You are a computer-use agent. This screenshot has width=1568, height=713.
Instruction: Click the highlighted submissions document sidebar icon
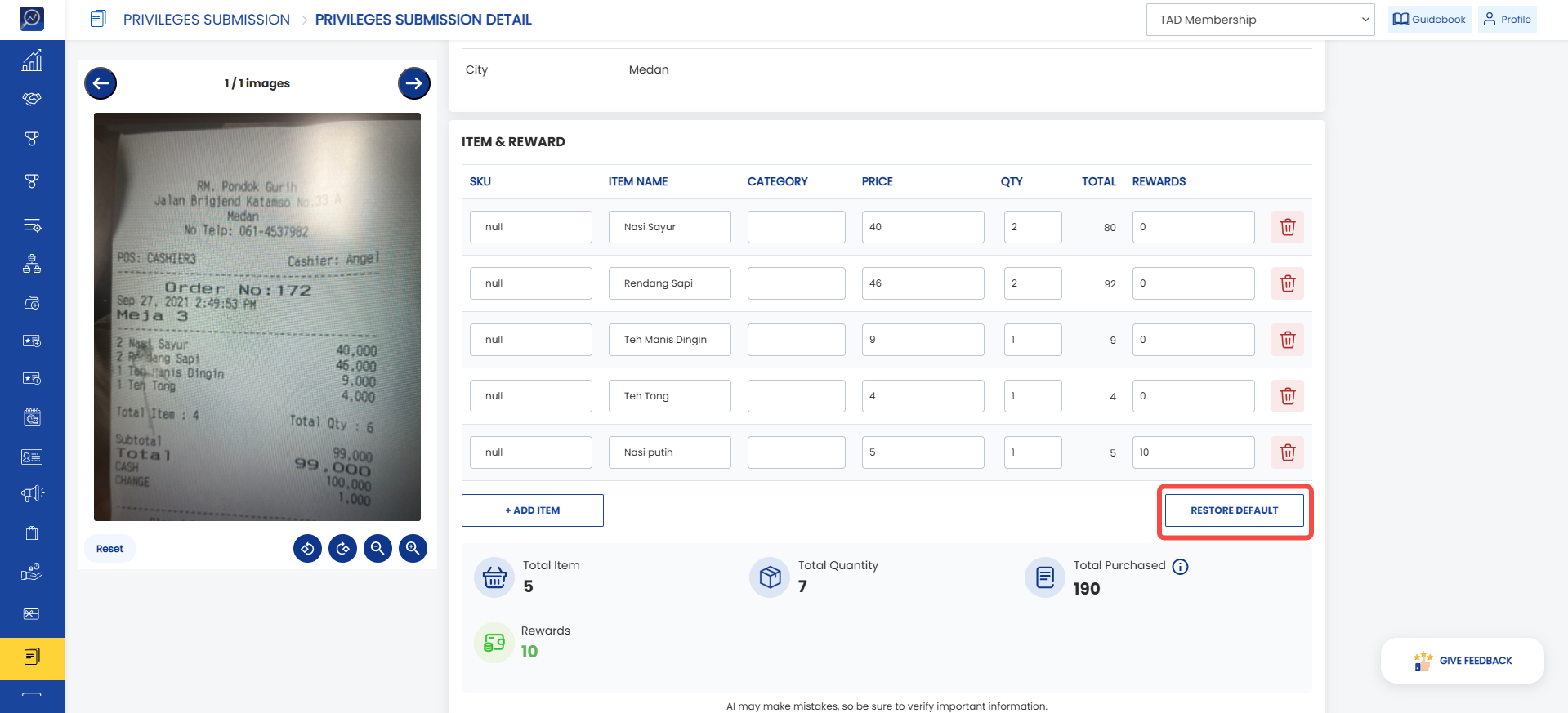click(33, 658)
